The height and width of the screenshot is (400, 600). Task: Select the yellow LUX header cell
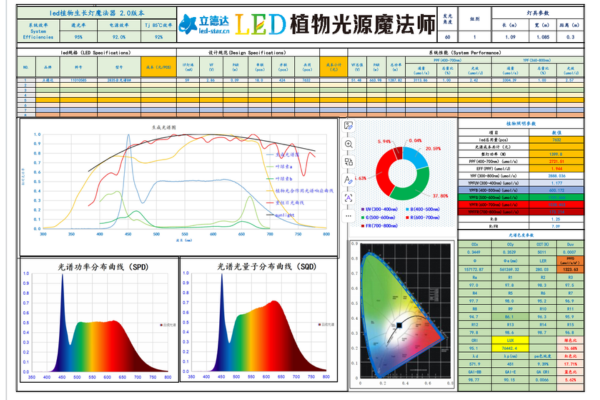510,340
